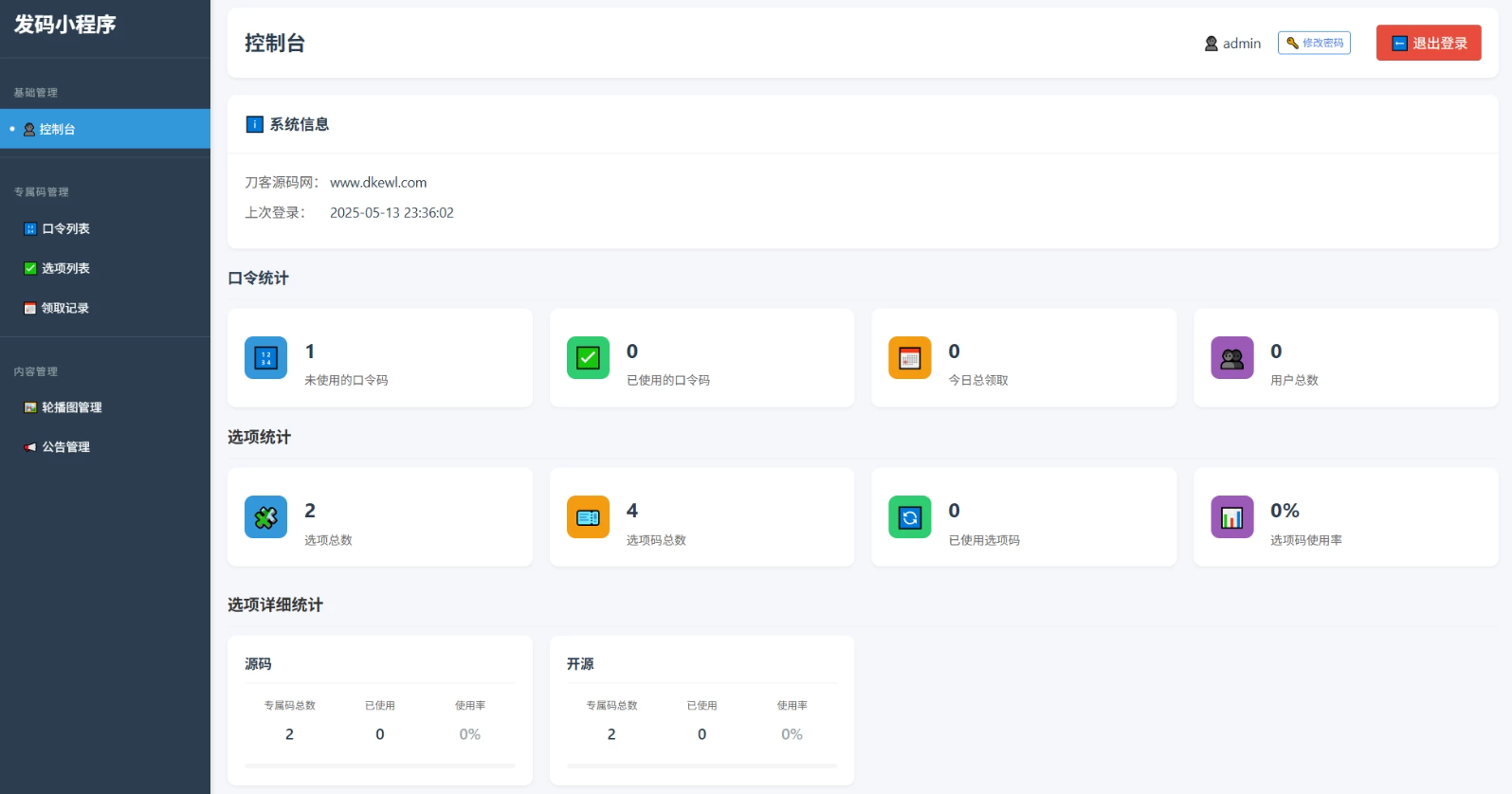This screenshot has height=794, width=1512.
Task: Click the blue info icon beside 系统信息
Action: 255,124
